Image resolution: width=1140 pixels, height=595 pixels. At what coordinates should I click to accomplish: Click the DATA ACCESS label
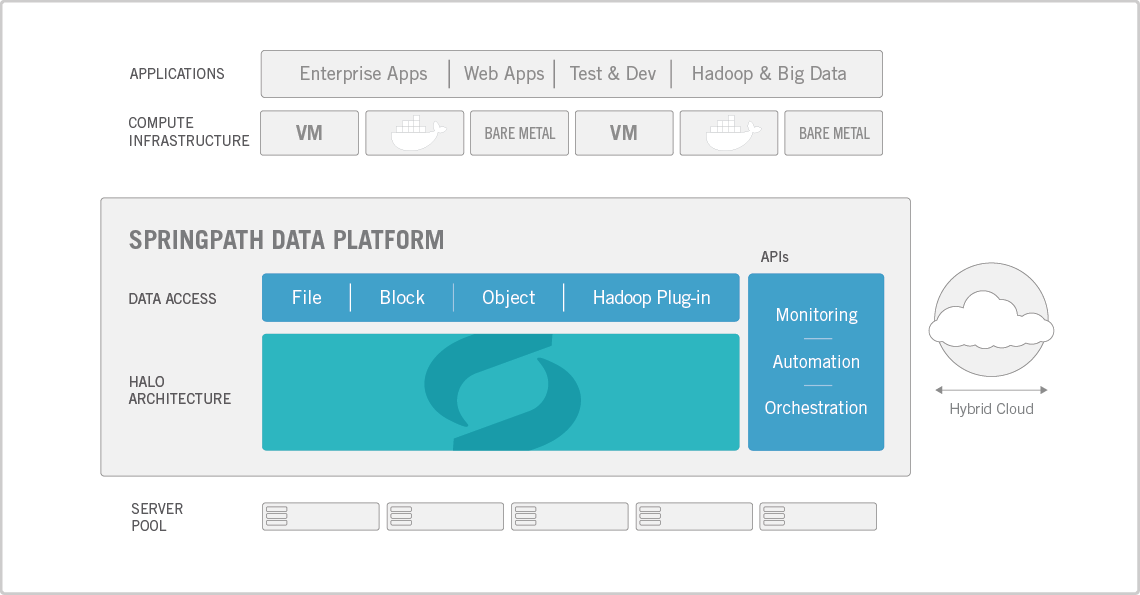172,299
